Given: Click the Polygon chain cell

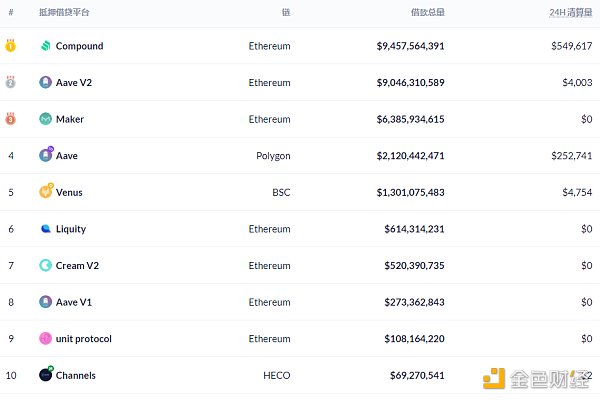Looking at the screenshot, I should tap(273, 156).
